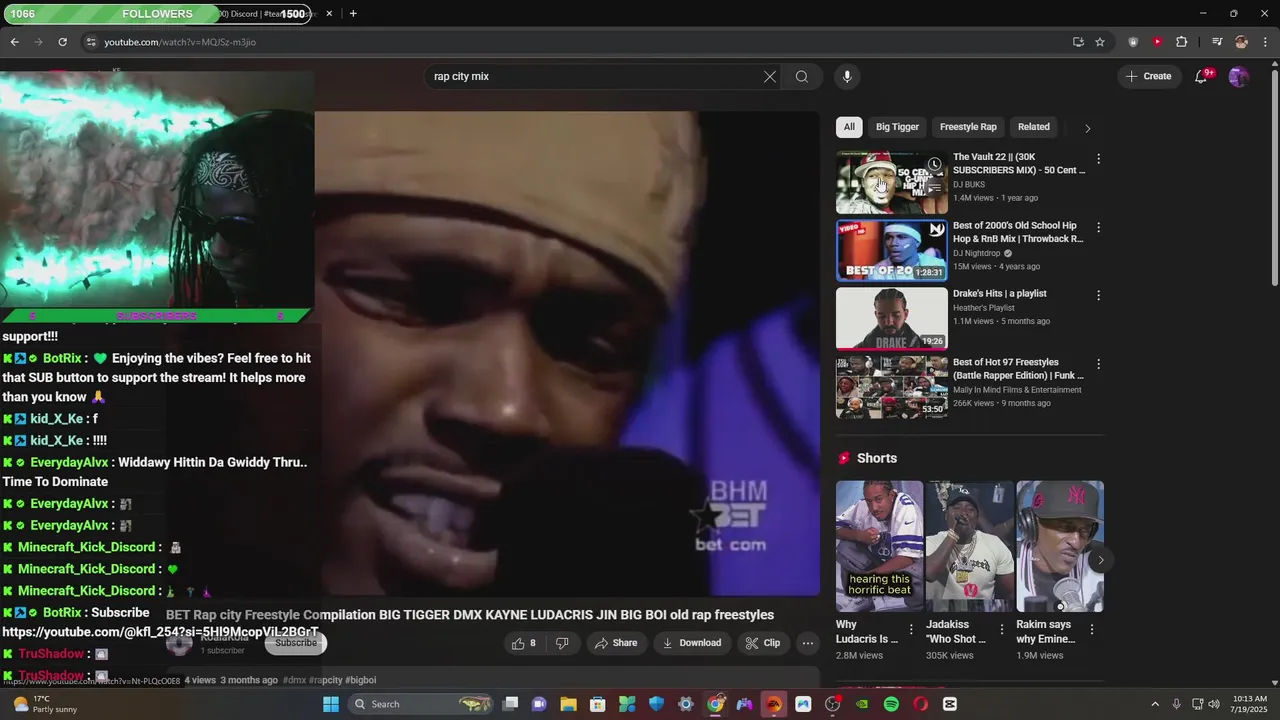Bookmark this page with star icon

[x=1100, y=42]
